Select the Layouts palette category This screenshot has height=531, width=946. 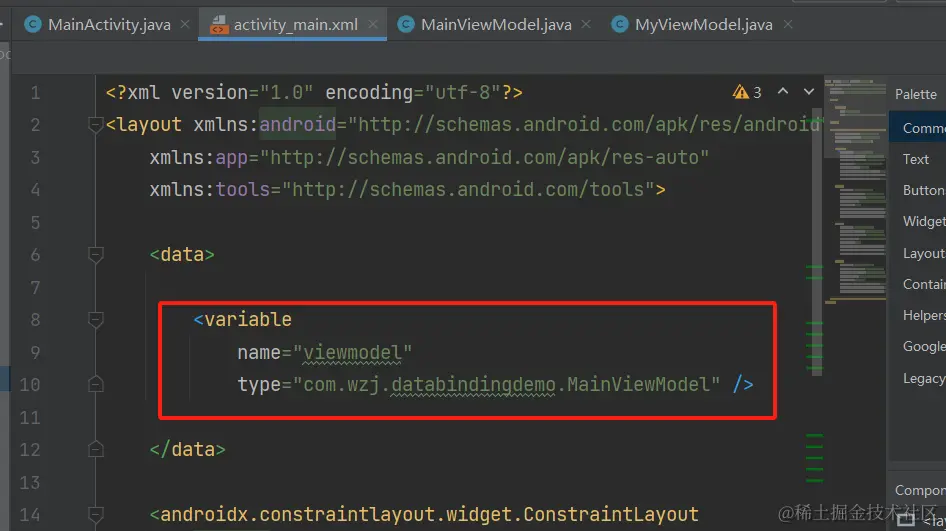[x=918, y=253]
